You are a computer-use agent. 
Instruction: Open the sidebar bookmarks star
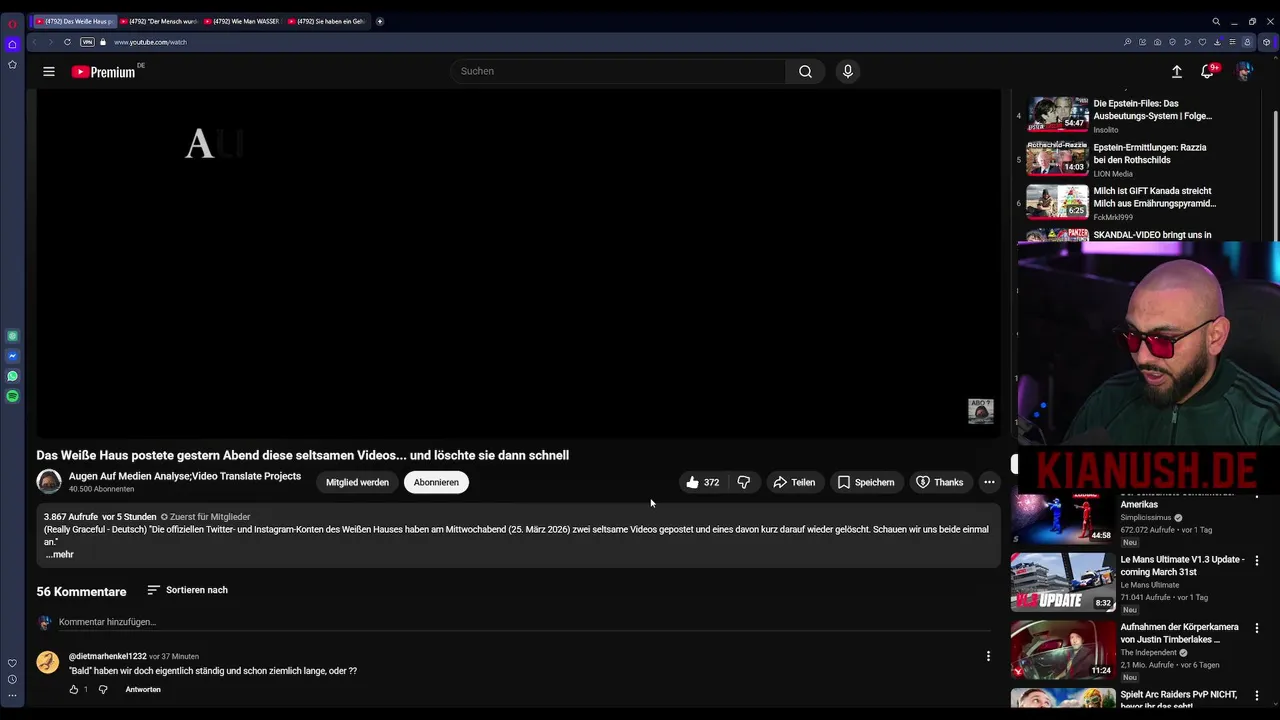pos(12,64)
